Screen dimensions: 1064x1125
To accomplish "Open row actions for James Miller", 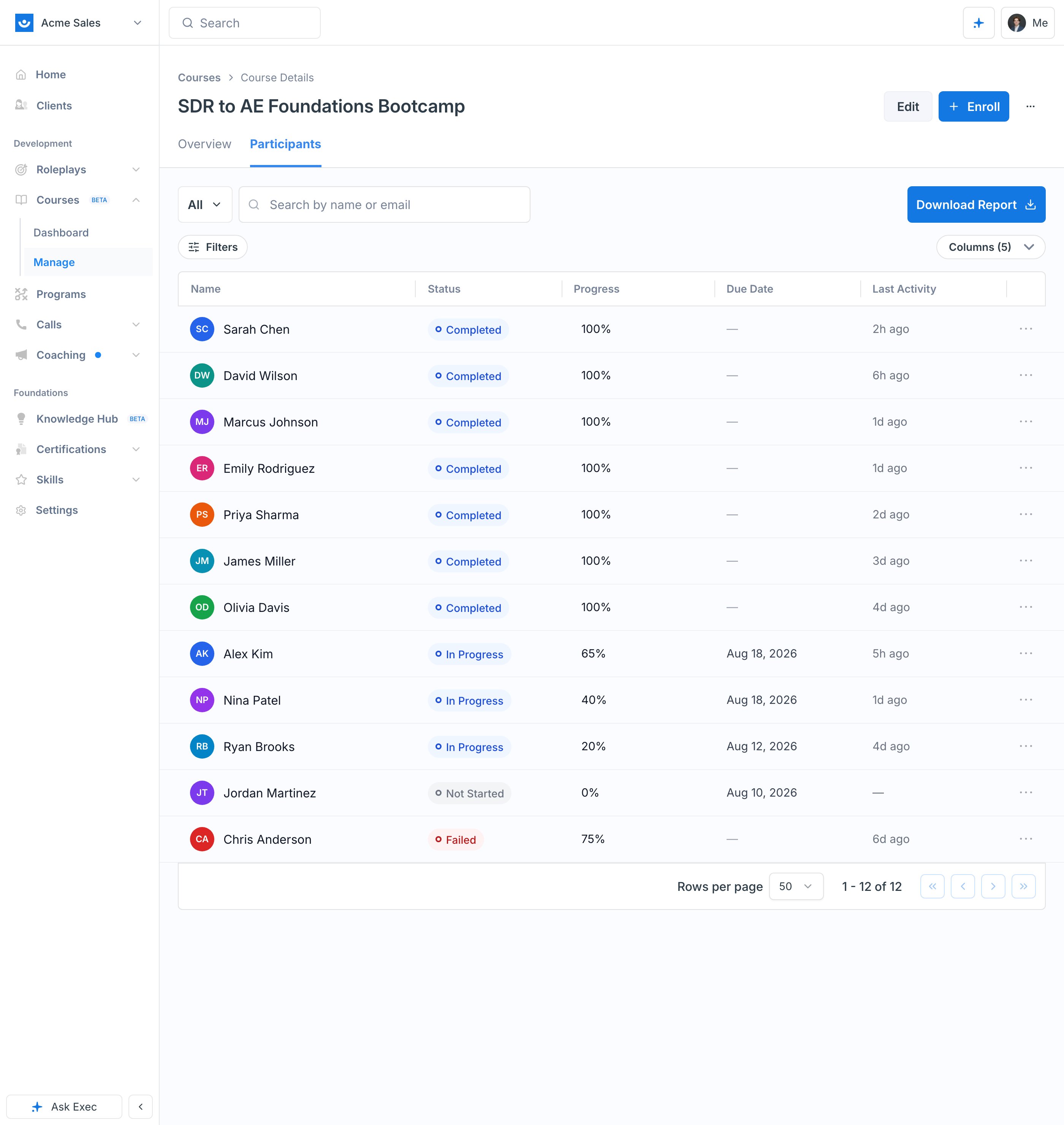I will (1026, 561).
